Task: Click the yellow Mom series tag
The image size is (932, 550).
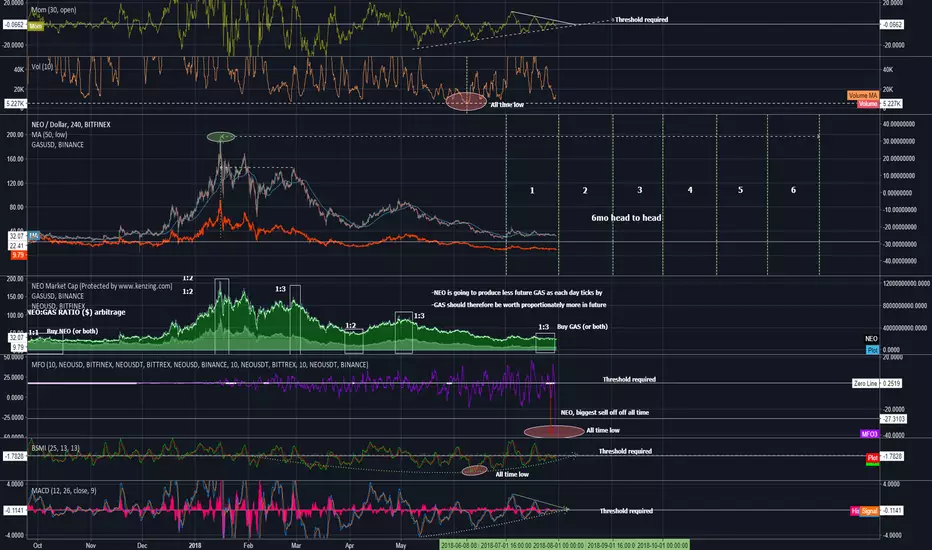Action: pos(35,26)
